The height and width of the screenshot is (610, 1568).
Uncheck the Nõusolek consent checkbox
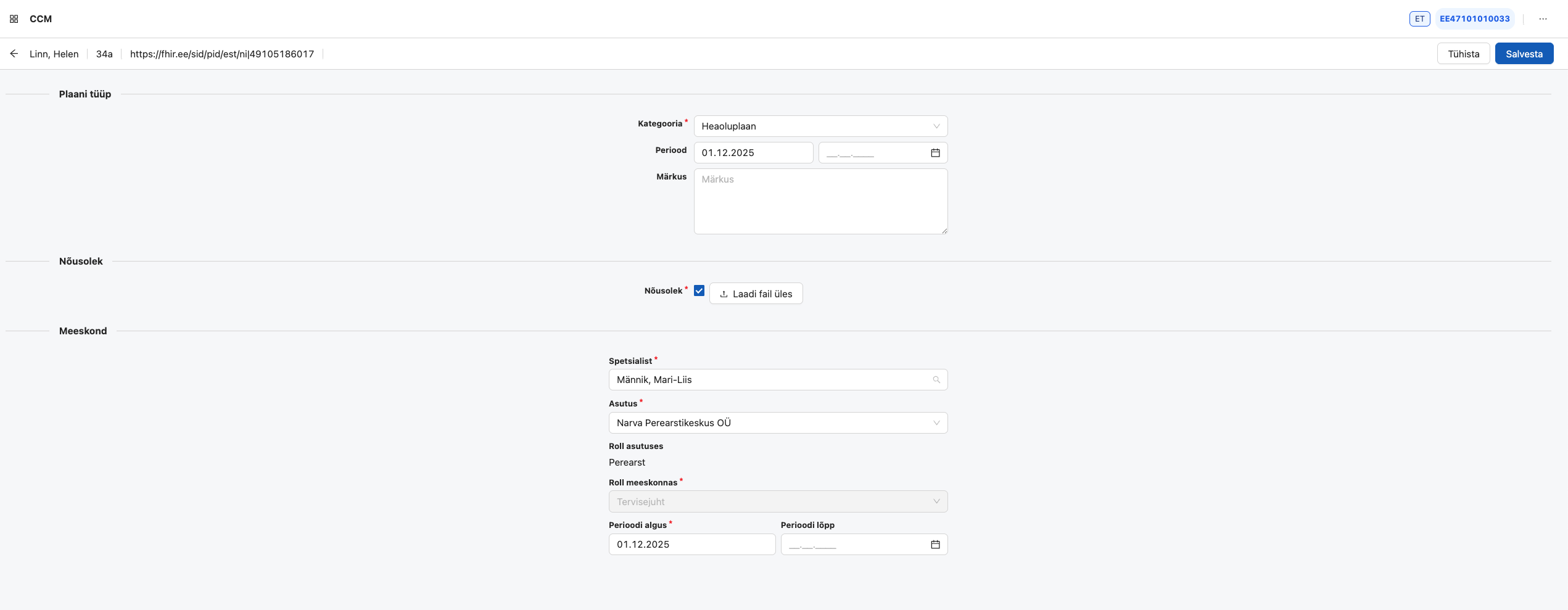pyautogui.click(x=699, y=290)
